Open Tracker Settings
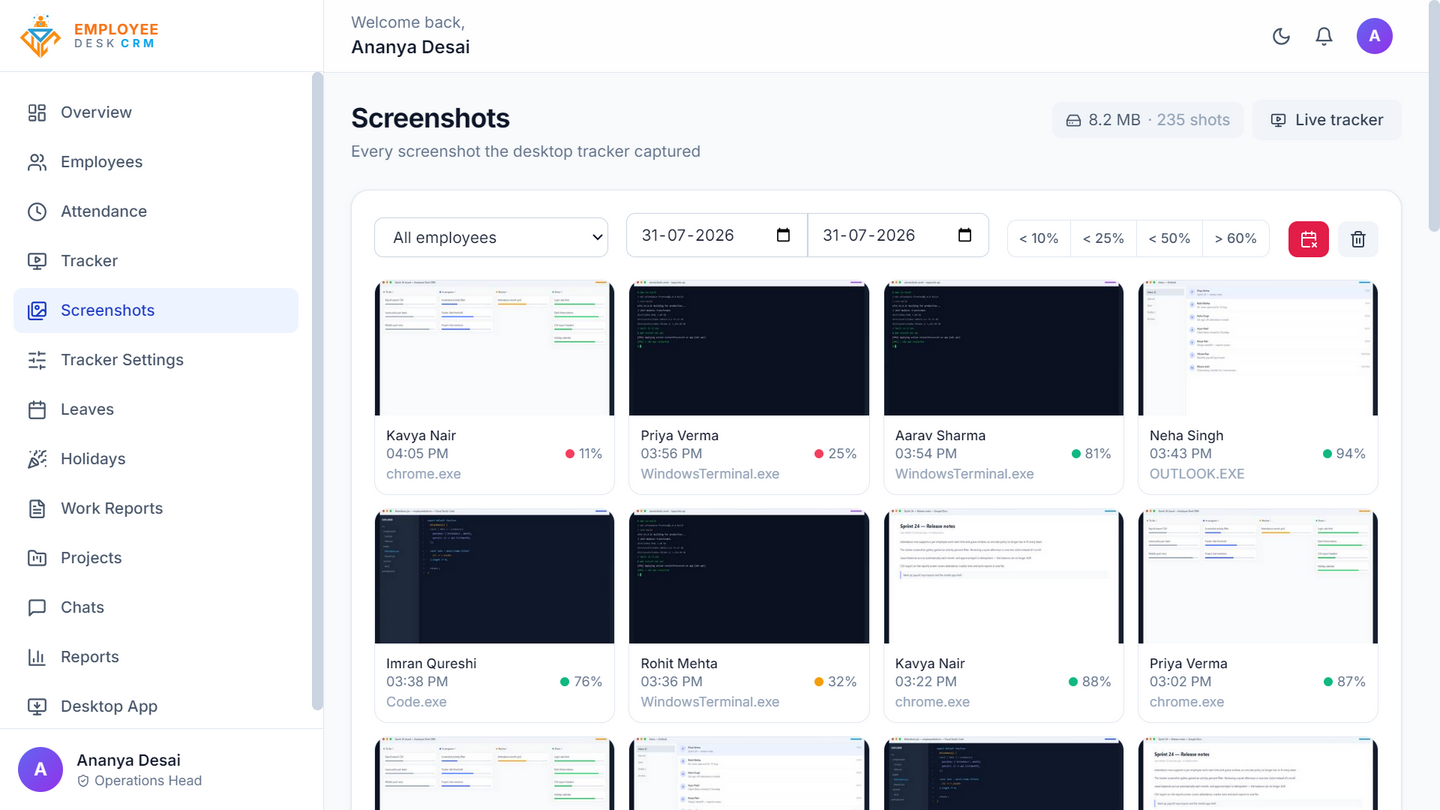 [x=156, y=360]
